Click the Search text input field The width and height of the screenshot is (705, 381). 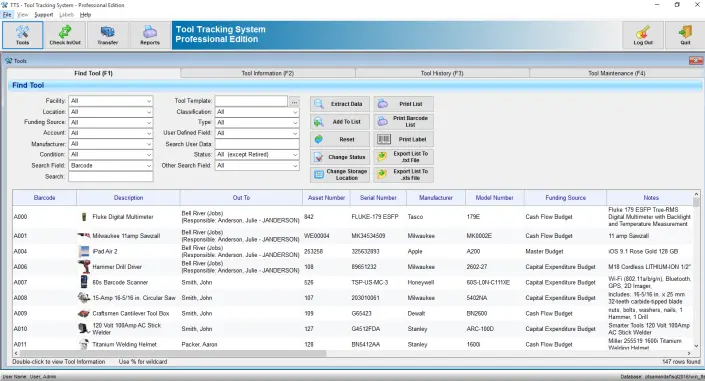pyautogui.click(x=111, y=177)
